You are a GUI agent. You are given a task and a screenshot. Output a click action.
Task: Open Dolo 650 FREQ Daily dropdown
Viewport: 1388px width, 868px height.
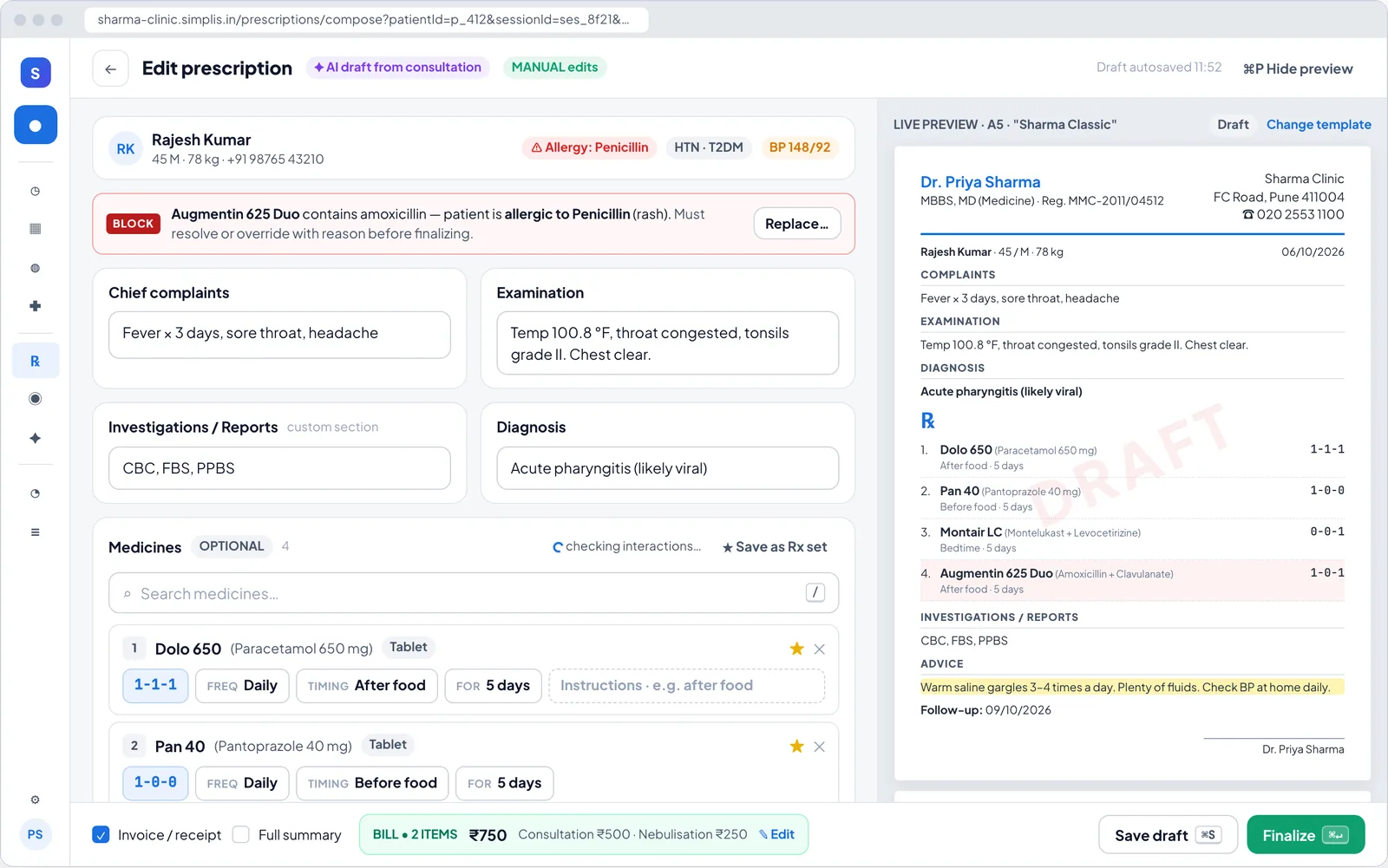[242, 686]
